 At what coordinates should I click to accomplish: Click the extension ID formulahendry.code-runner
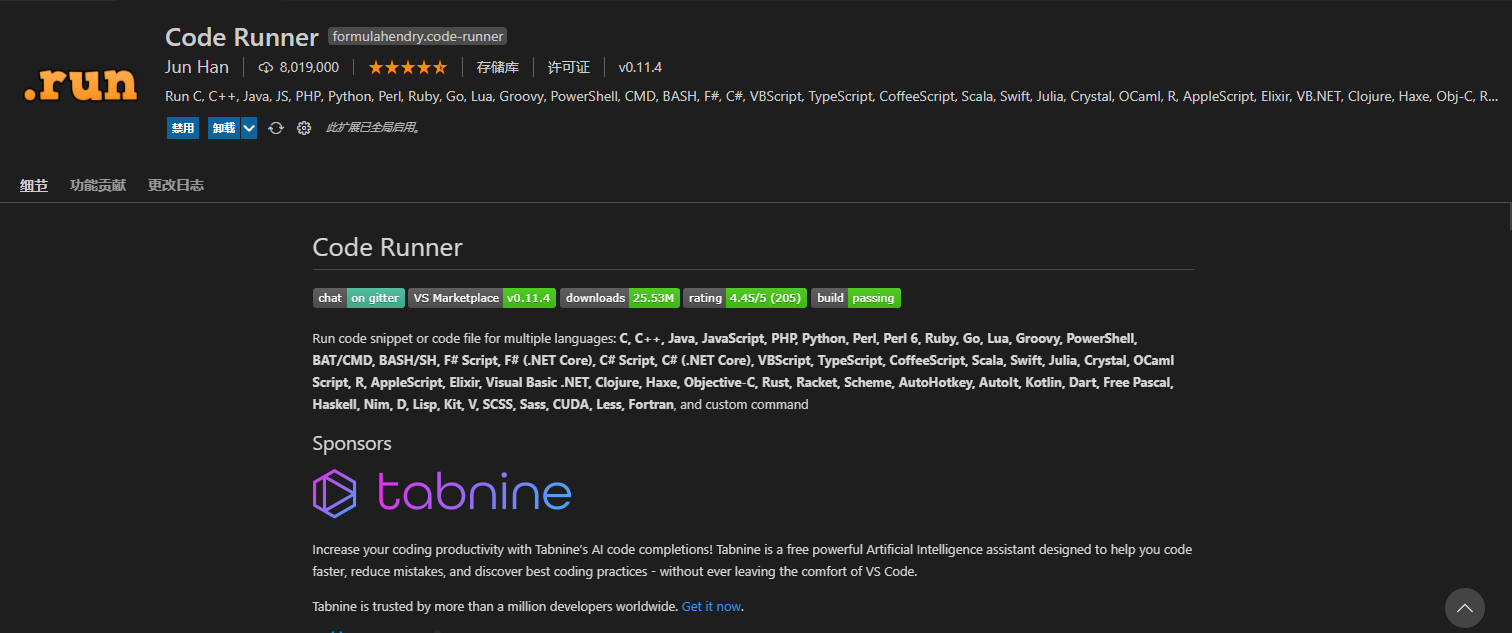pyautogui.click(x=418, y=37)
